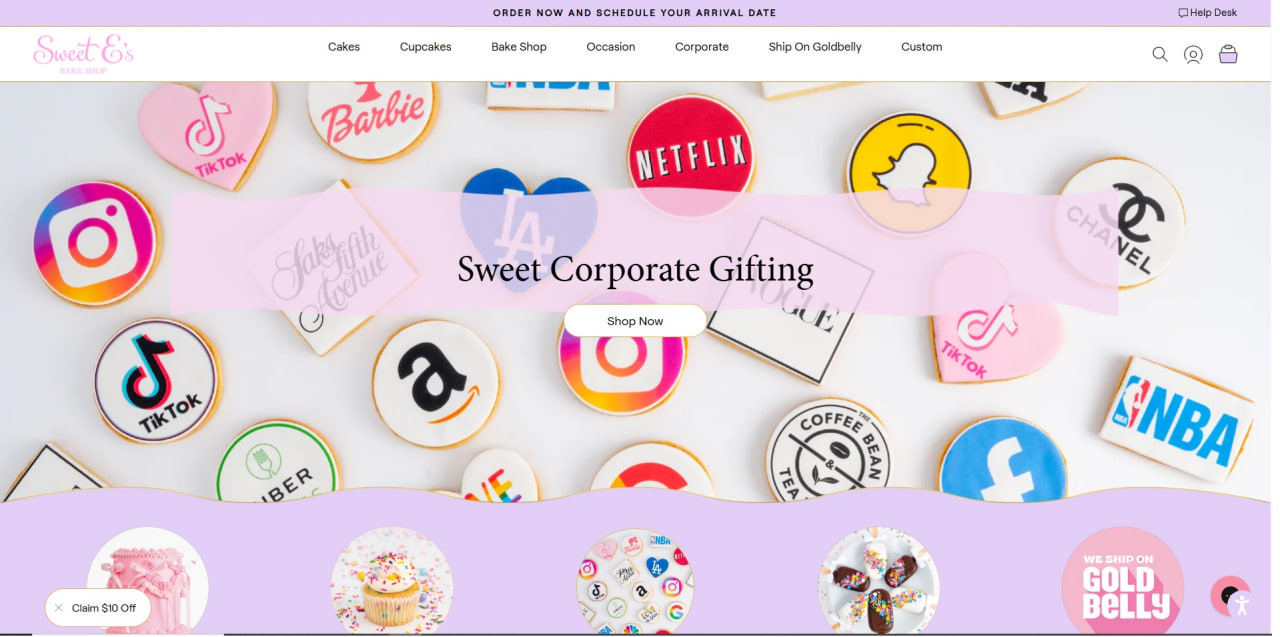The image size is (1280, 637).
Task: Click the Shop Now button
Action: tap(635, 321)
